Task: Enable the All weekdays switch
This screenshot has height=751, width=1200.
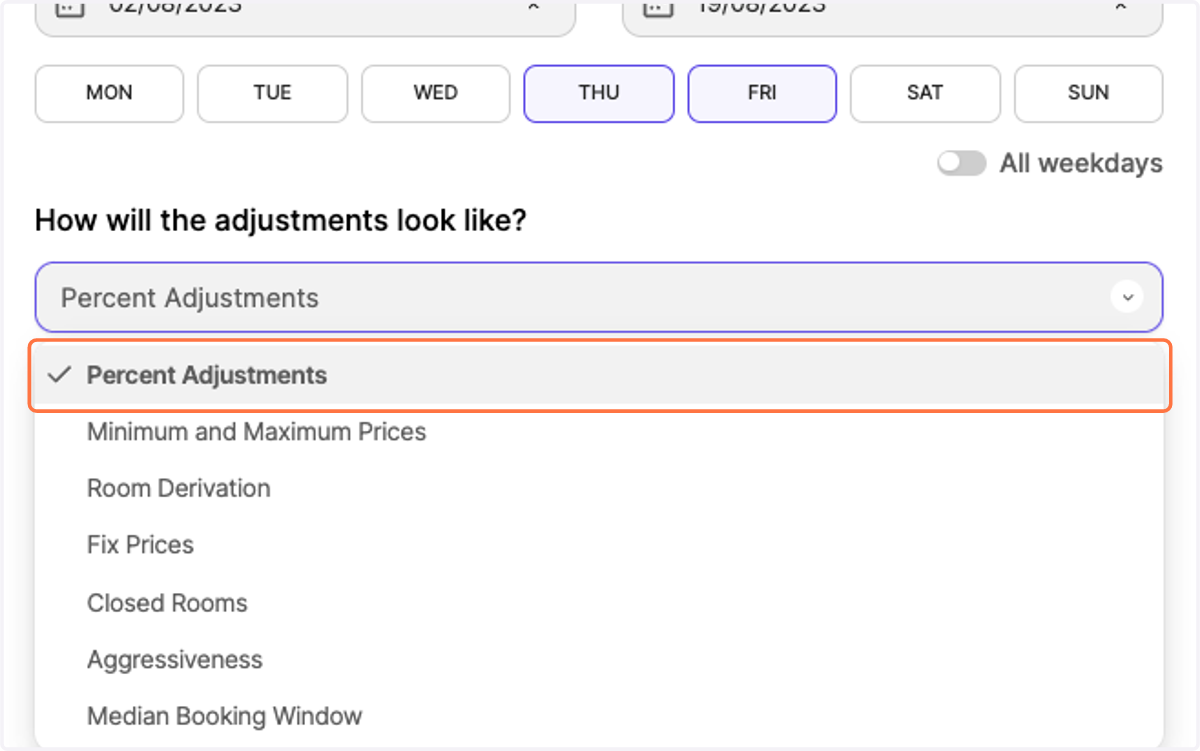Action: point(962,163)
